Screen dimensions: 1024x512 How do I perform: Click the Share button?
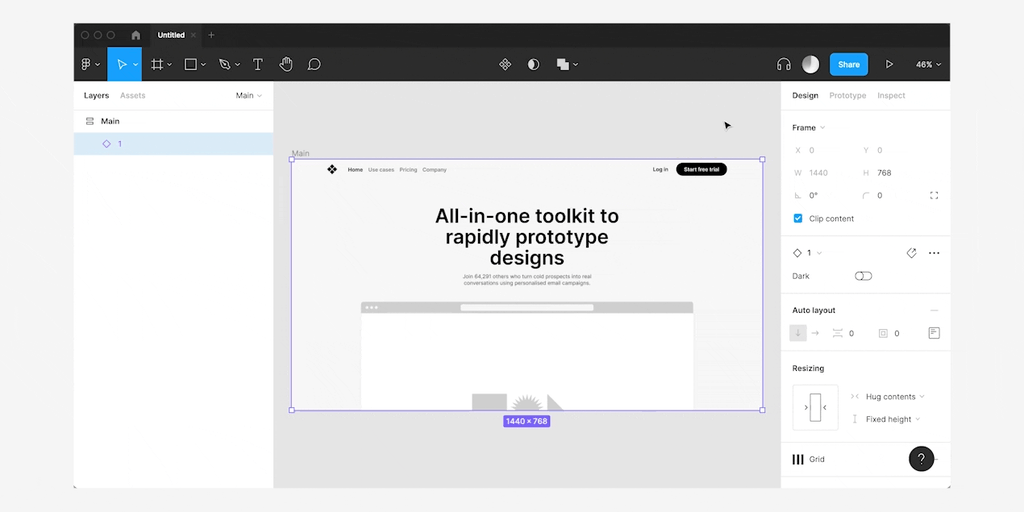coord(848,64)
